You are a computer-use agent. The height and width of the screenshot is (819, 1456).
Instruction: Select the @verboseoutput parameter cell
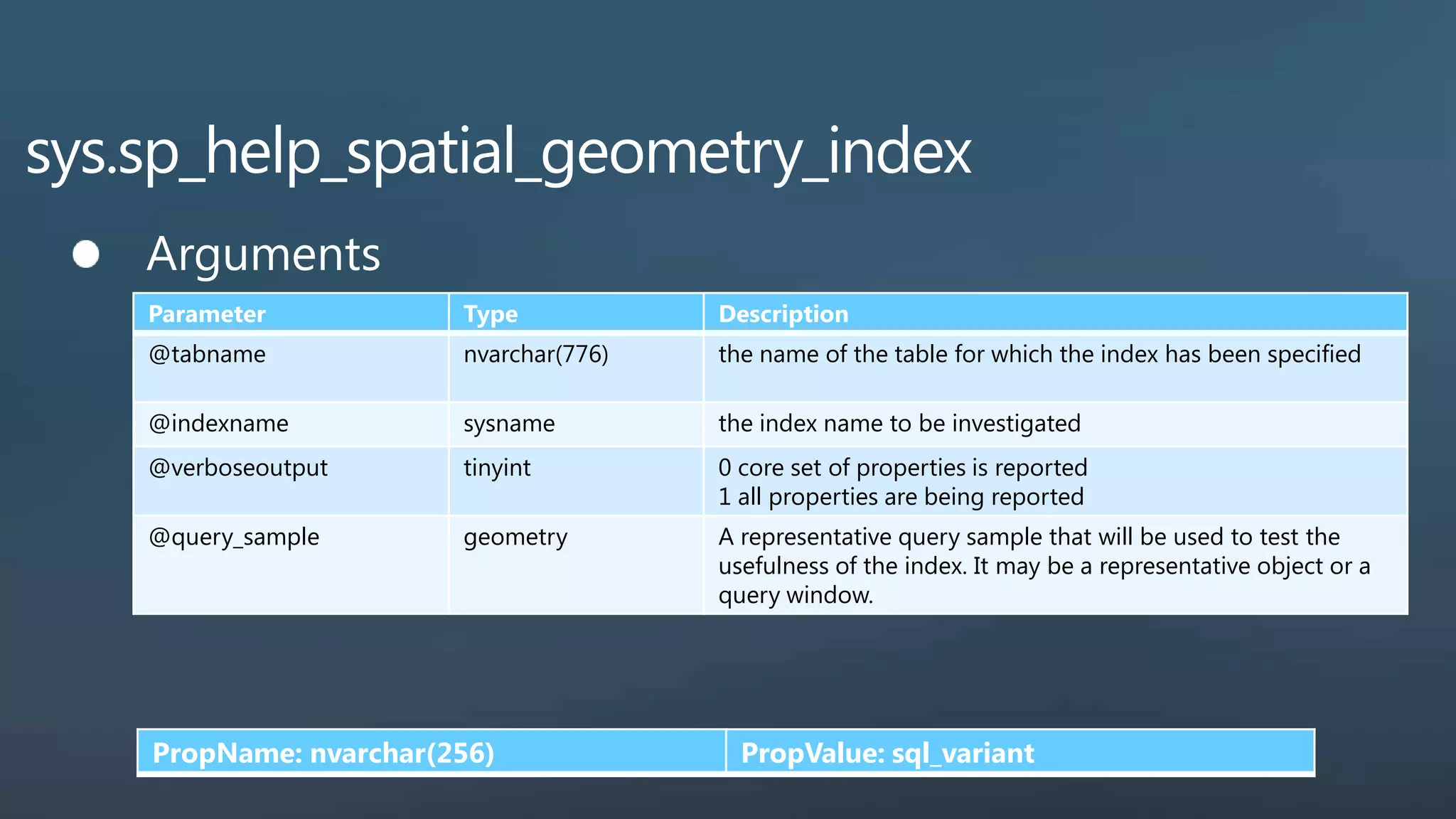[x=237, y=468]
